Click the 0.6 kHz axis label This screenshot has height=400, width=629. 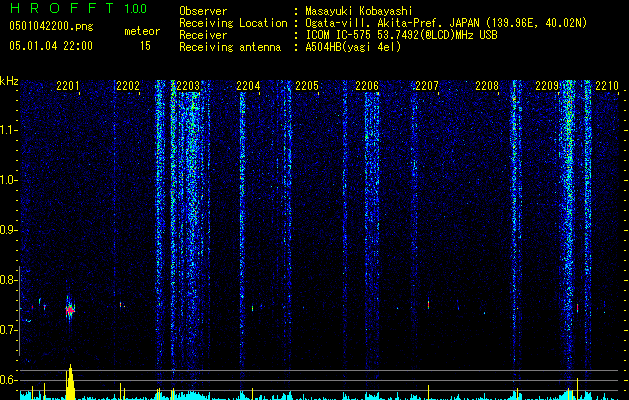[x=8, y=380]
